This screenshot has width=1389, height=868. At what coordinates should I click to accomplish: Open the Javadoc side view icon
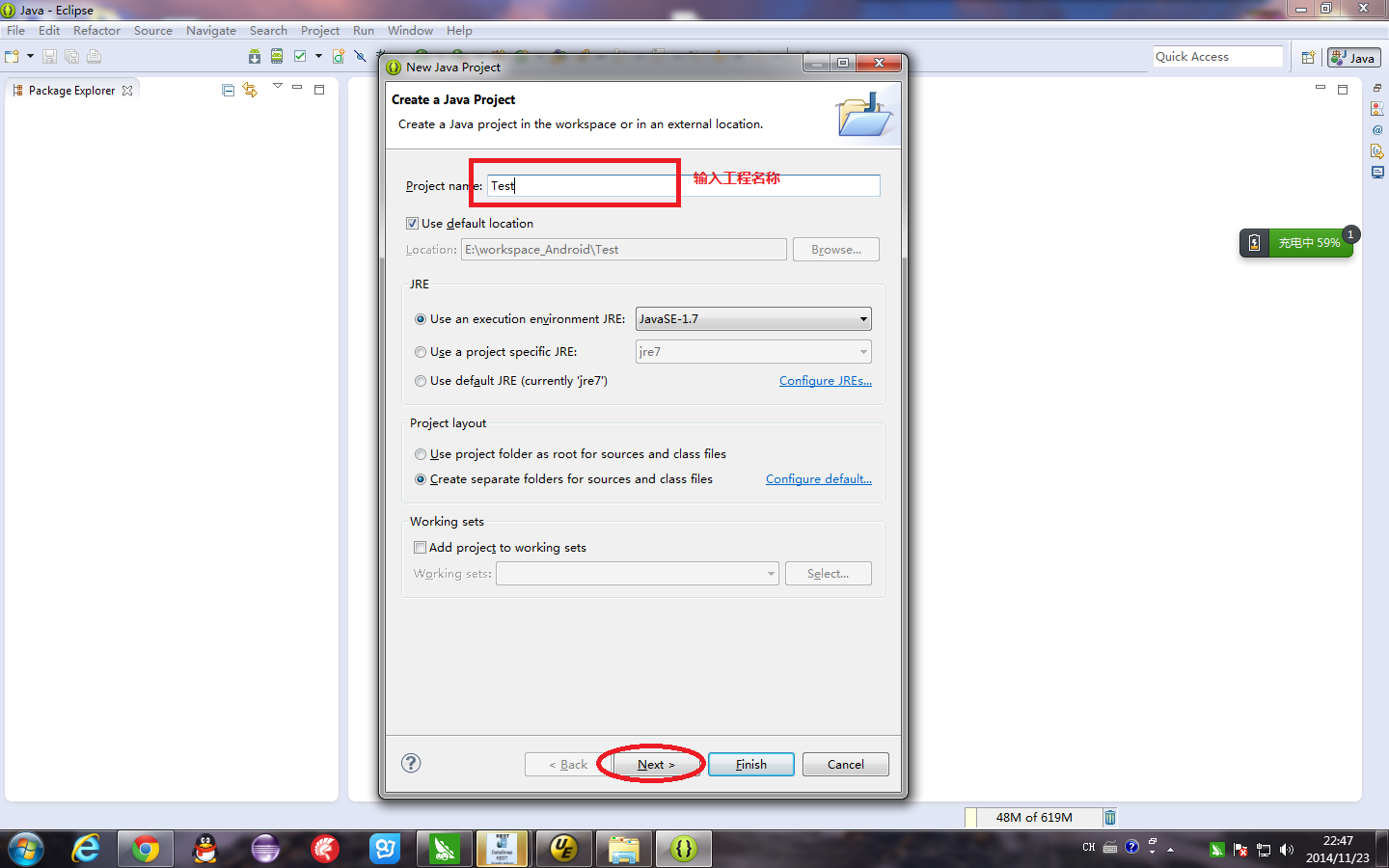(x=1377, y=129)
